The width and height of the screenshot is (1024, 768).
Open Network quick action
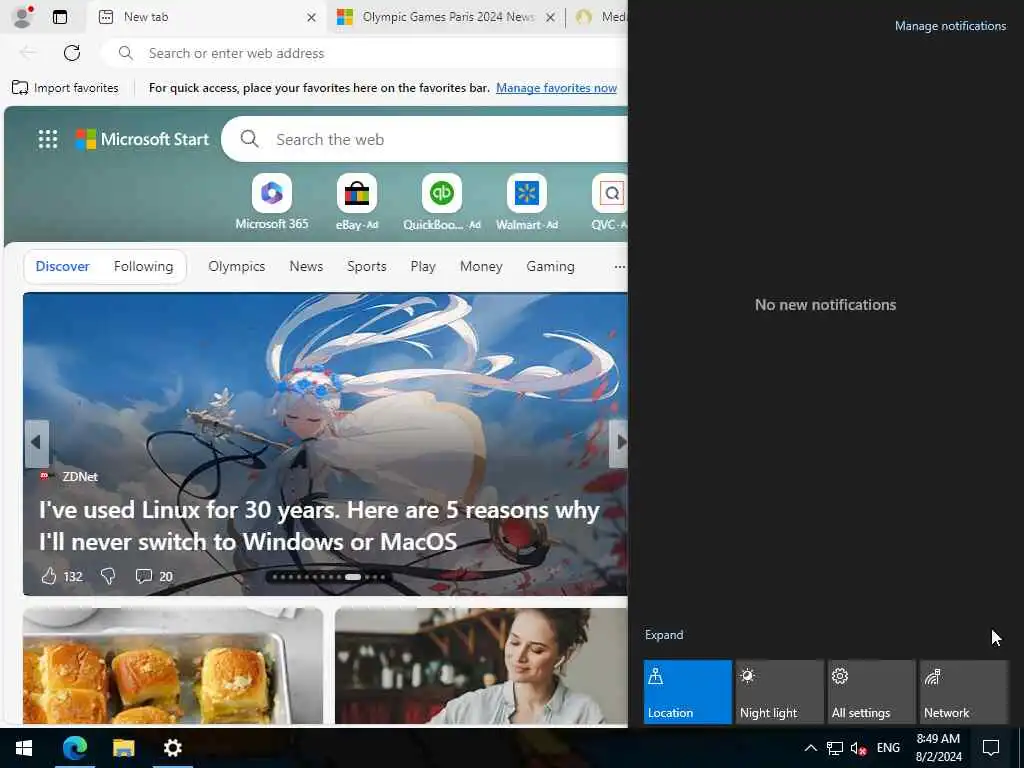(x=964, y=692)
